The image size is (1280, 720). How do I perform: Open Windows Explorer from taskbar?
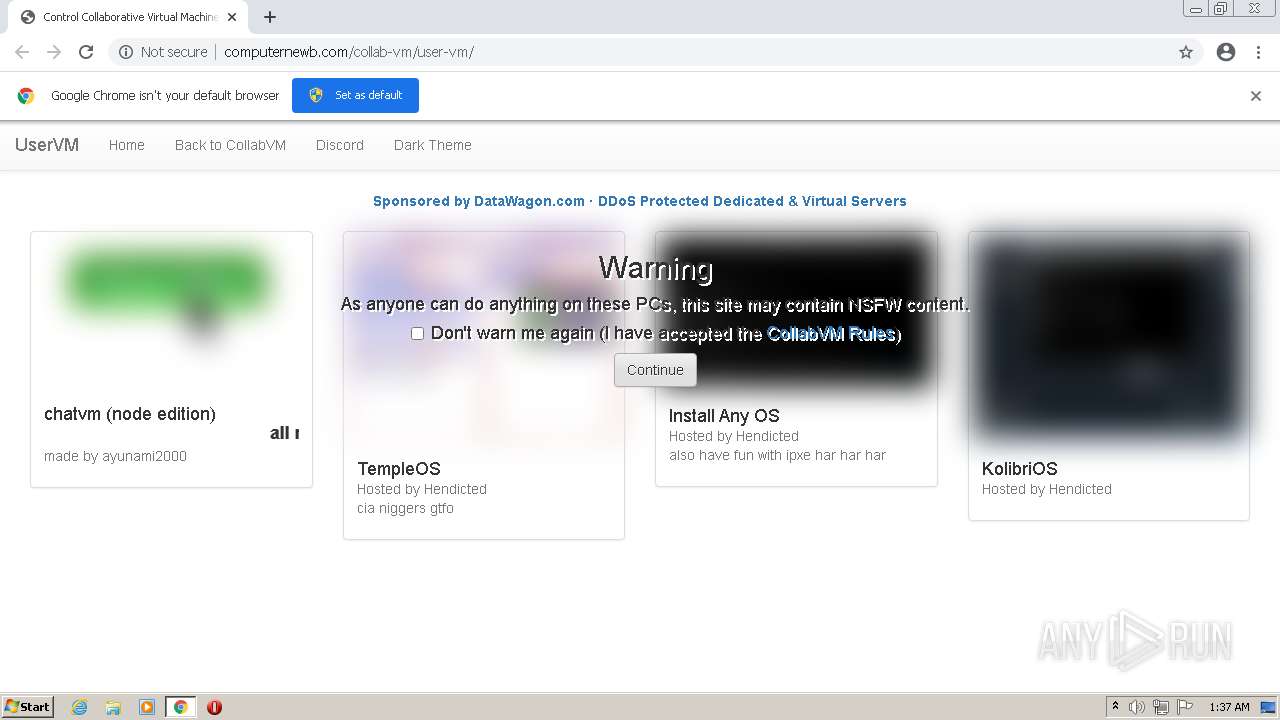[113, 707]
